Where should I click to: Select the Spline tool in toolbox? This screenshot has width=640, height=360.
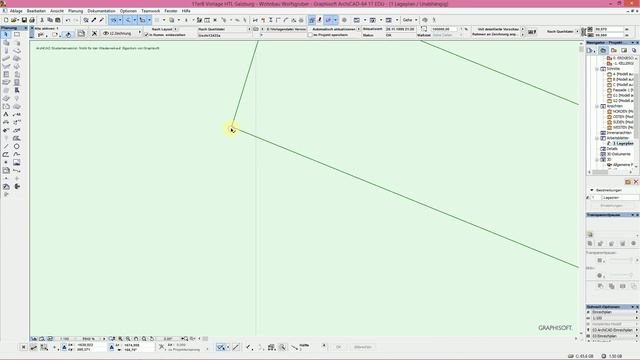click(x=17, y=154)
